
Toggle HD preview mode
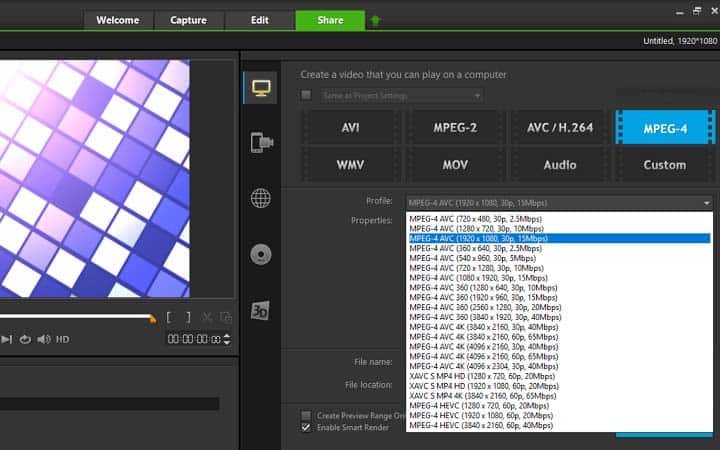[62, 340]
